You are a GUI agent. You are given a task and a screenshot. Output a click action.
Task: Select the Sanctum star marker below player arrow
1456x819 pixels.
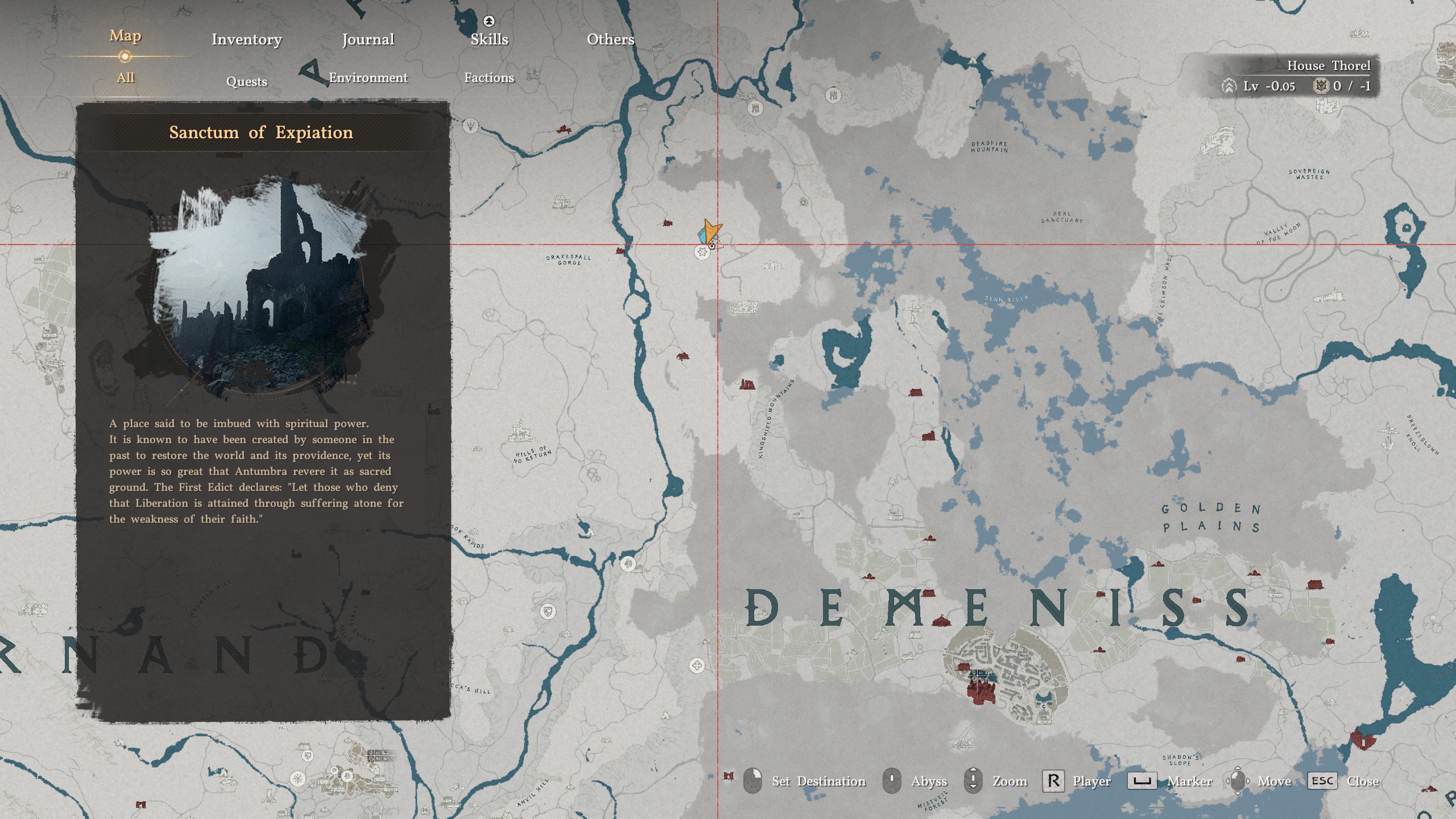tap(702, 252)
